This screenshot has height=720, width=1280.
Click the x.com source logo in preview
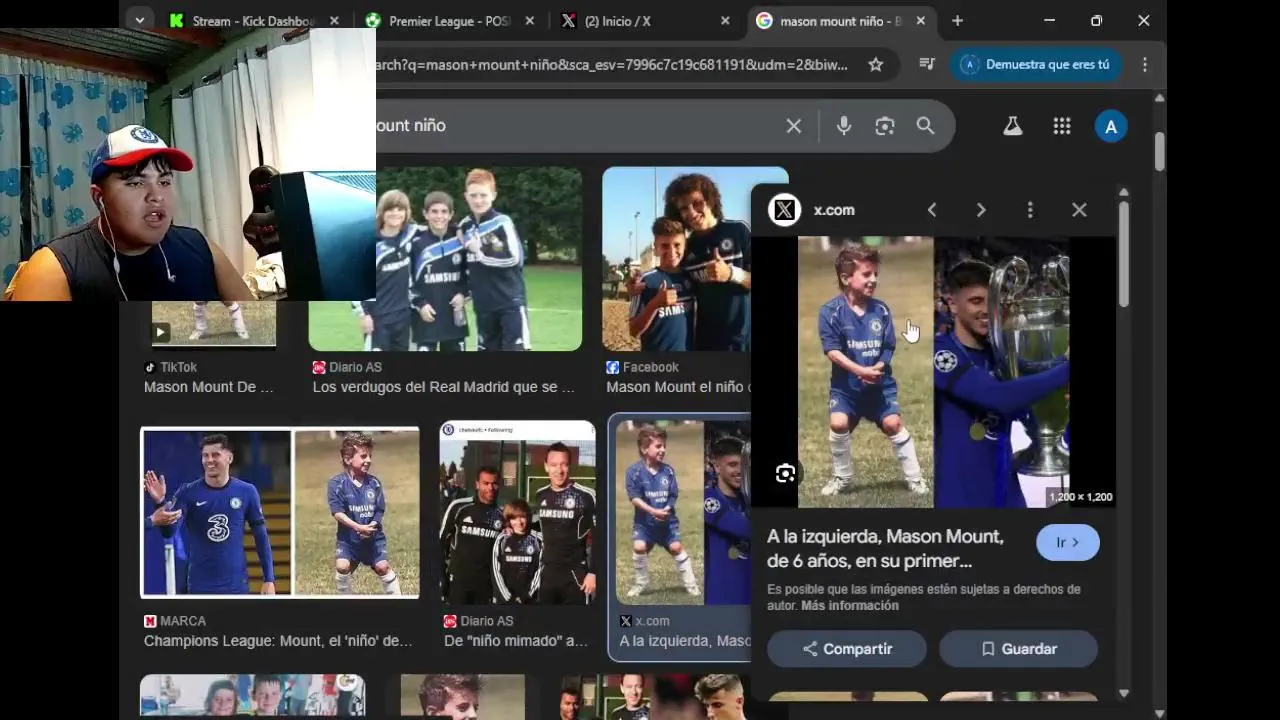click(785, 210)
